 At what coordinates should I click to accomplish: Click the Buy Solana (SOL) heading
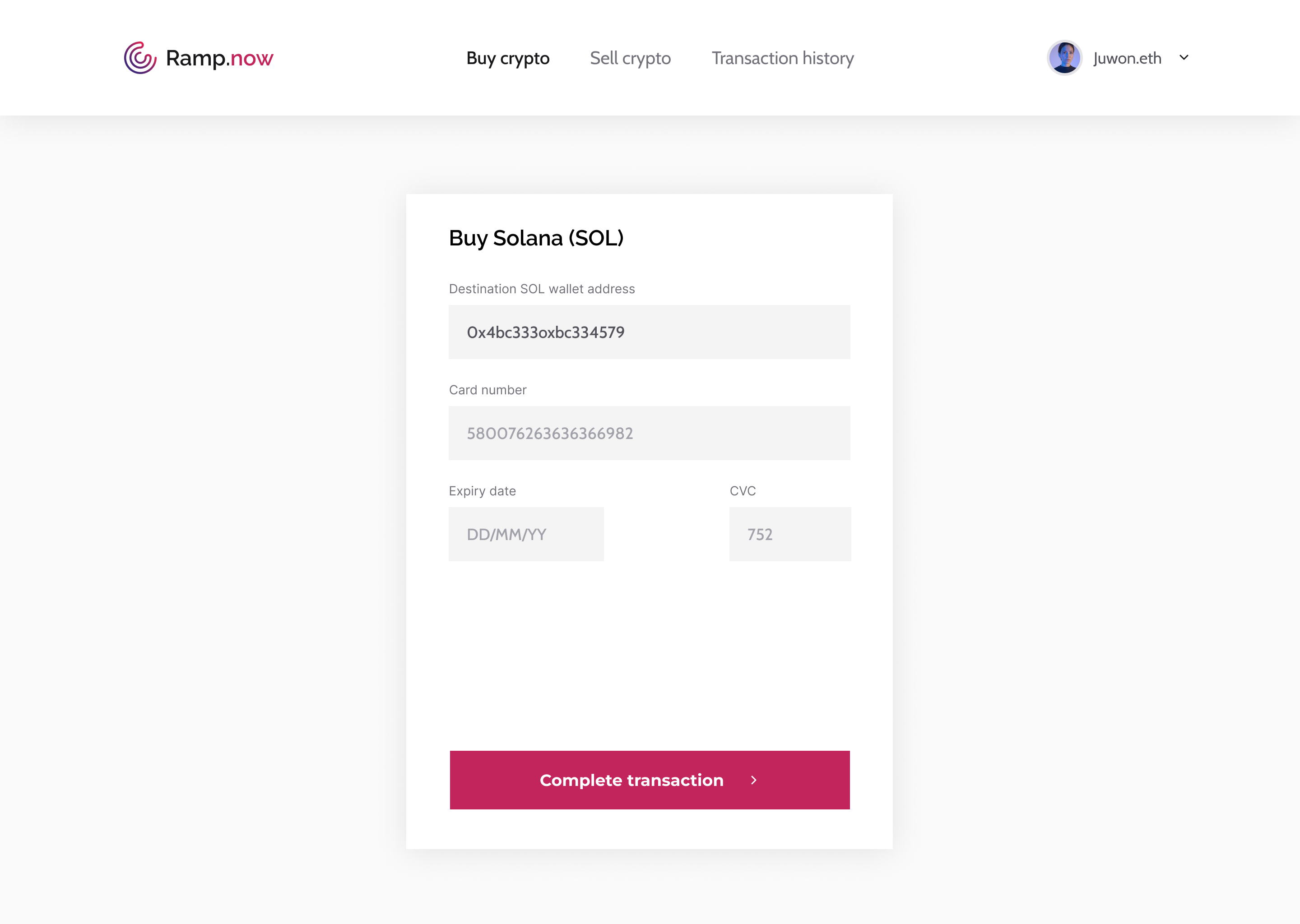click(536, 238)
